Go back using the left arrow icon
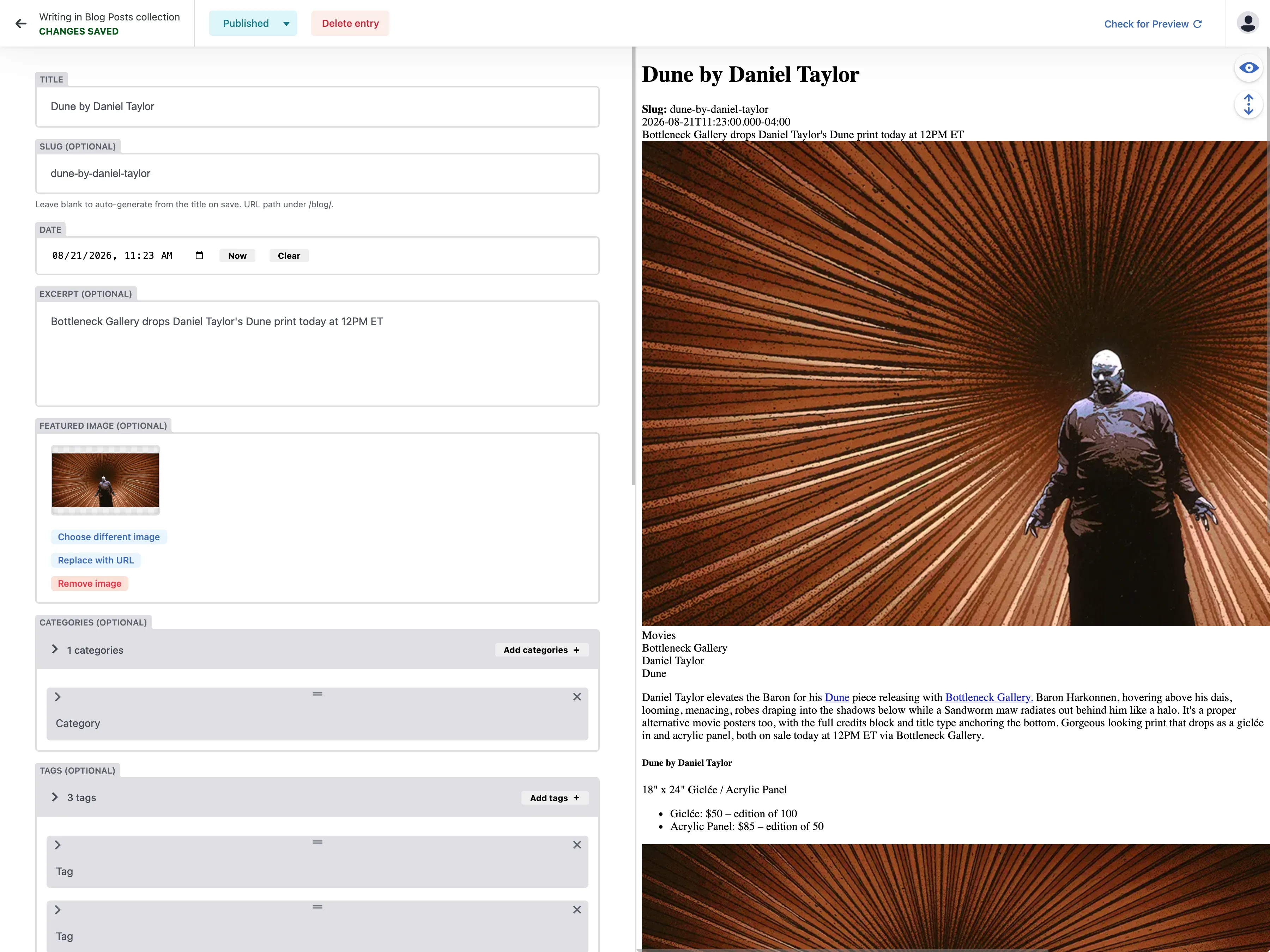This screenshot has width=1270, height=952. 21,24
